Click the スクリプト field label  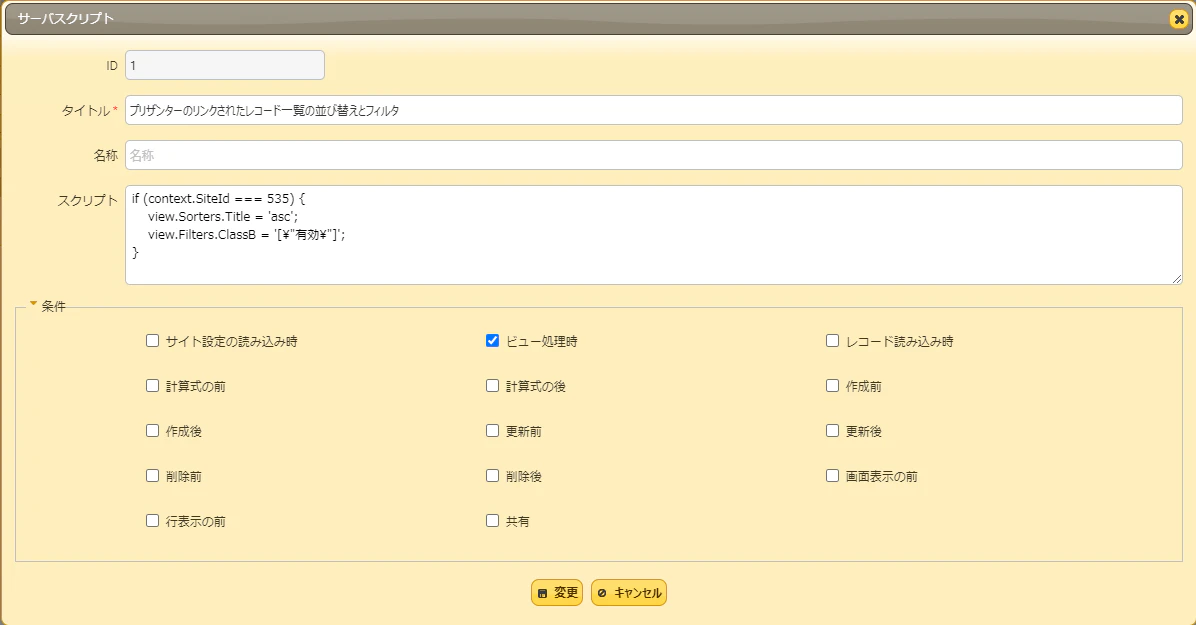click(x=88, y=201)
